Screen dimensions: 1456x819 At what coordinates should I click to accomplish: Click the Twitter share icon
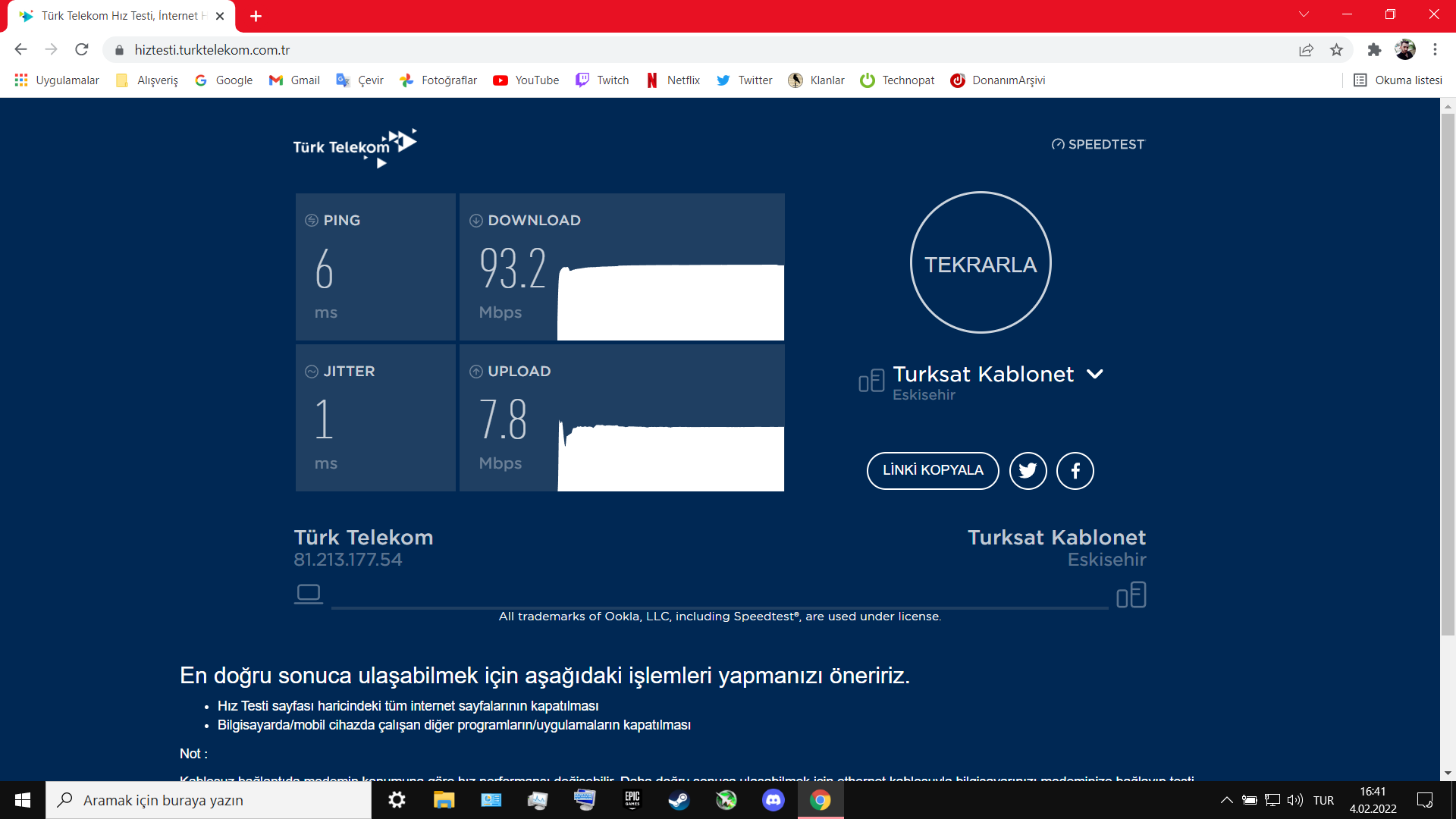tap(1028, 471)
